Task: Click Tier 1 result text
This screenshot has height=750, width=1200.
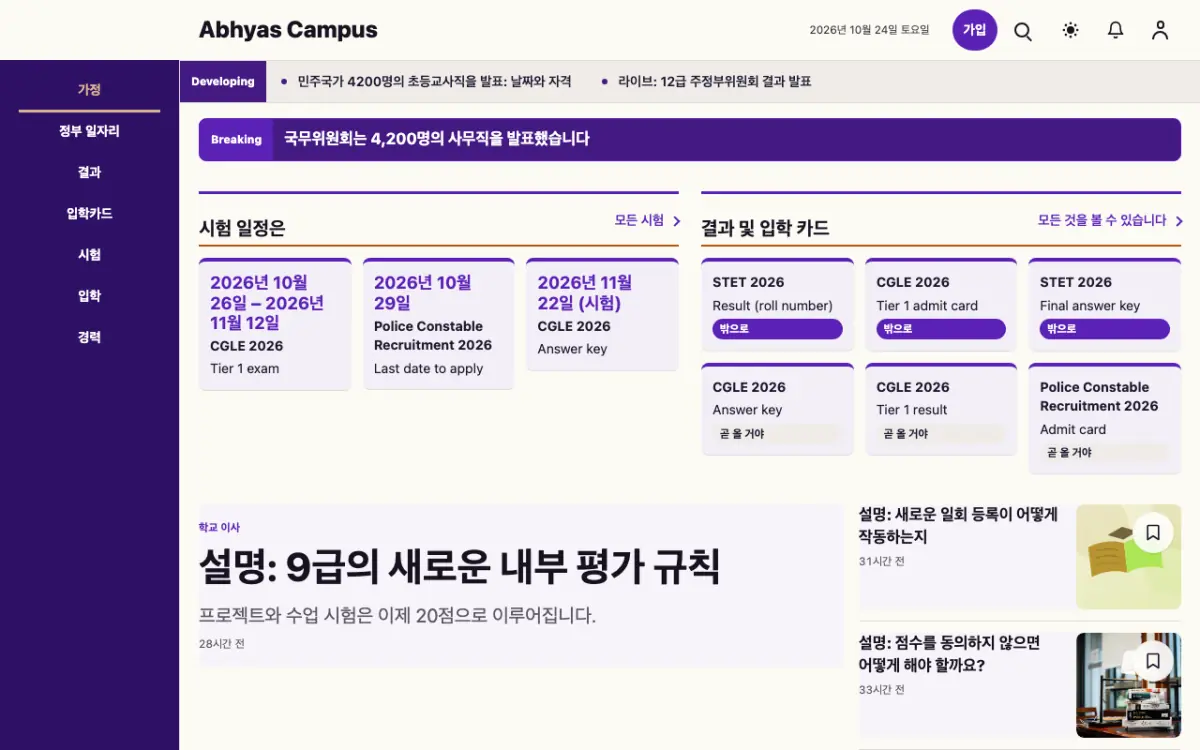Action: click(911, 410)
